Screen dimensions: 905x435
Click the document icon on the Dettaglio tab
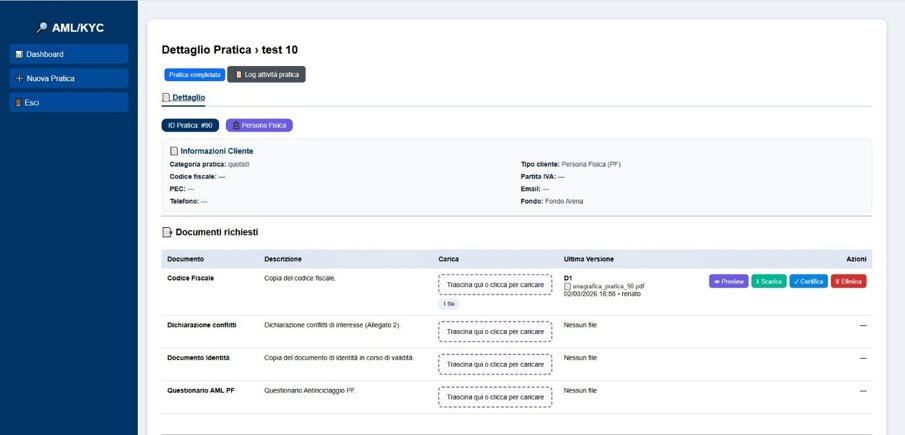[166, 98]
